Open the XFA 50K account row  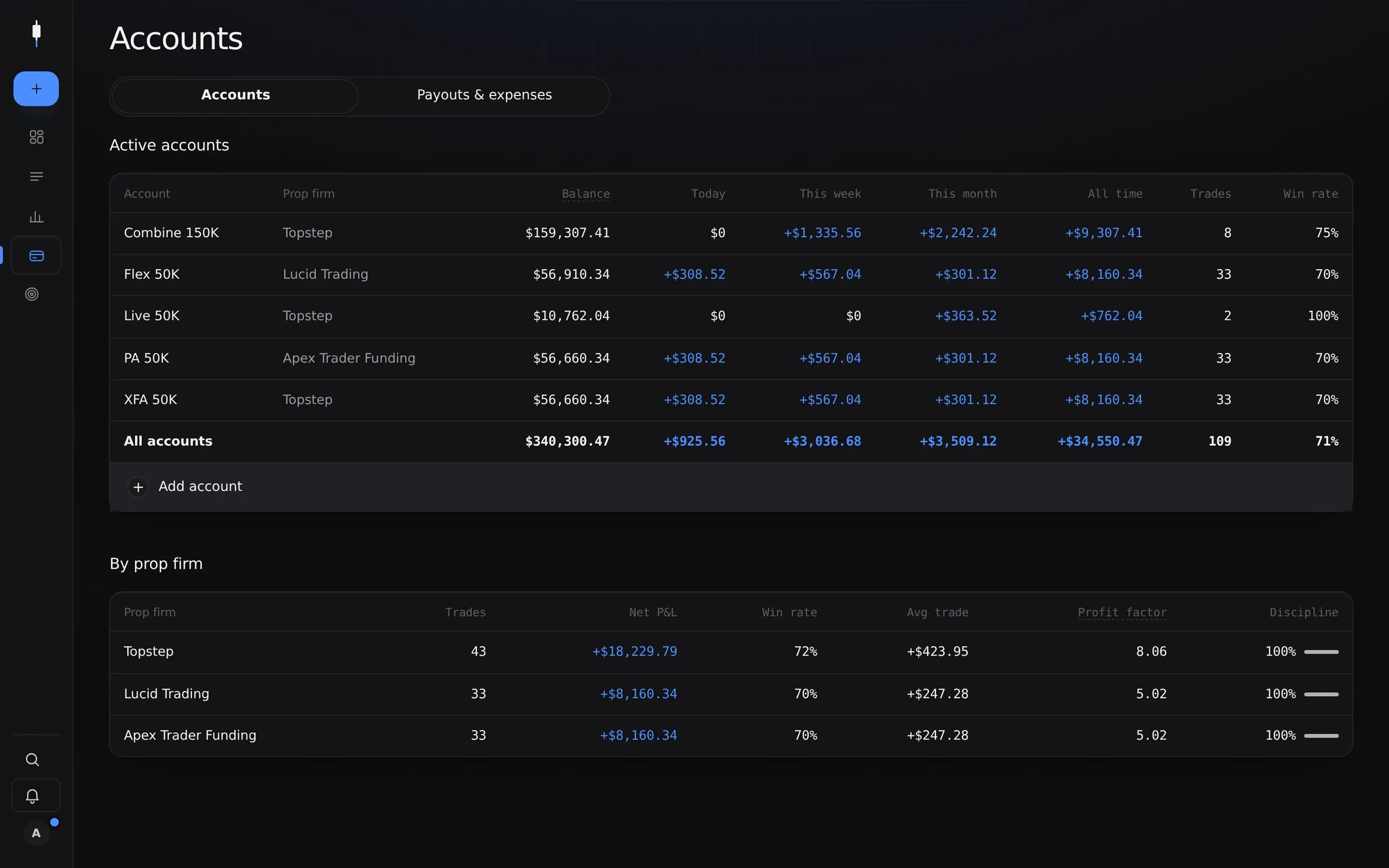click(x=731, y=400)
